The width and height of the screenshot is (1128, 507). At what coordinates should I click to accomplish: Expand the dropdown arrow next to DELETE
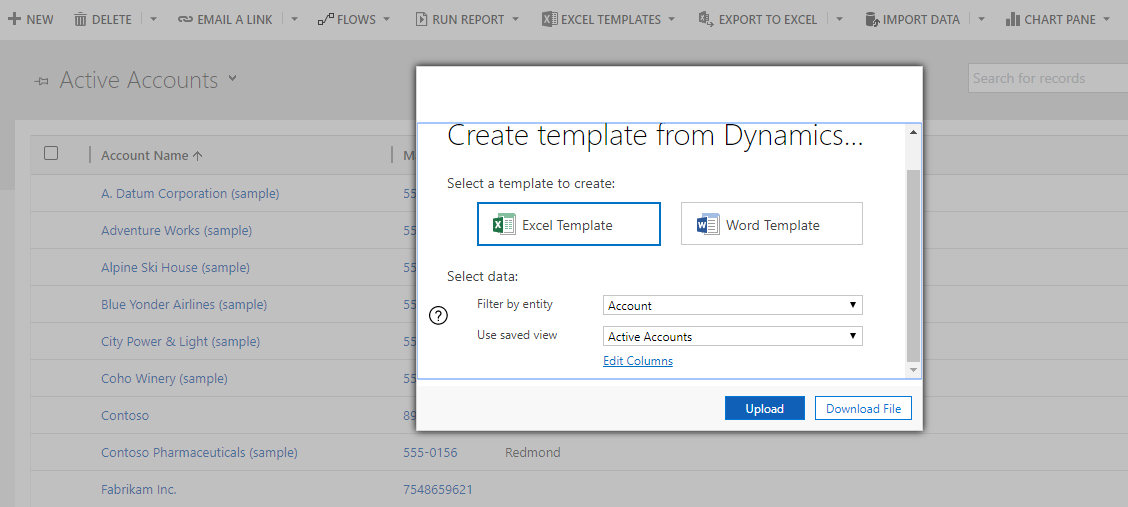pos(153,19)
